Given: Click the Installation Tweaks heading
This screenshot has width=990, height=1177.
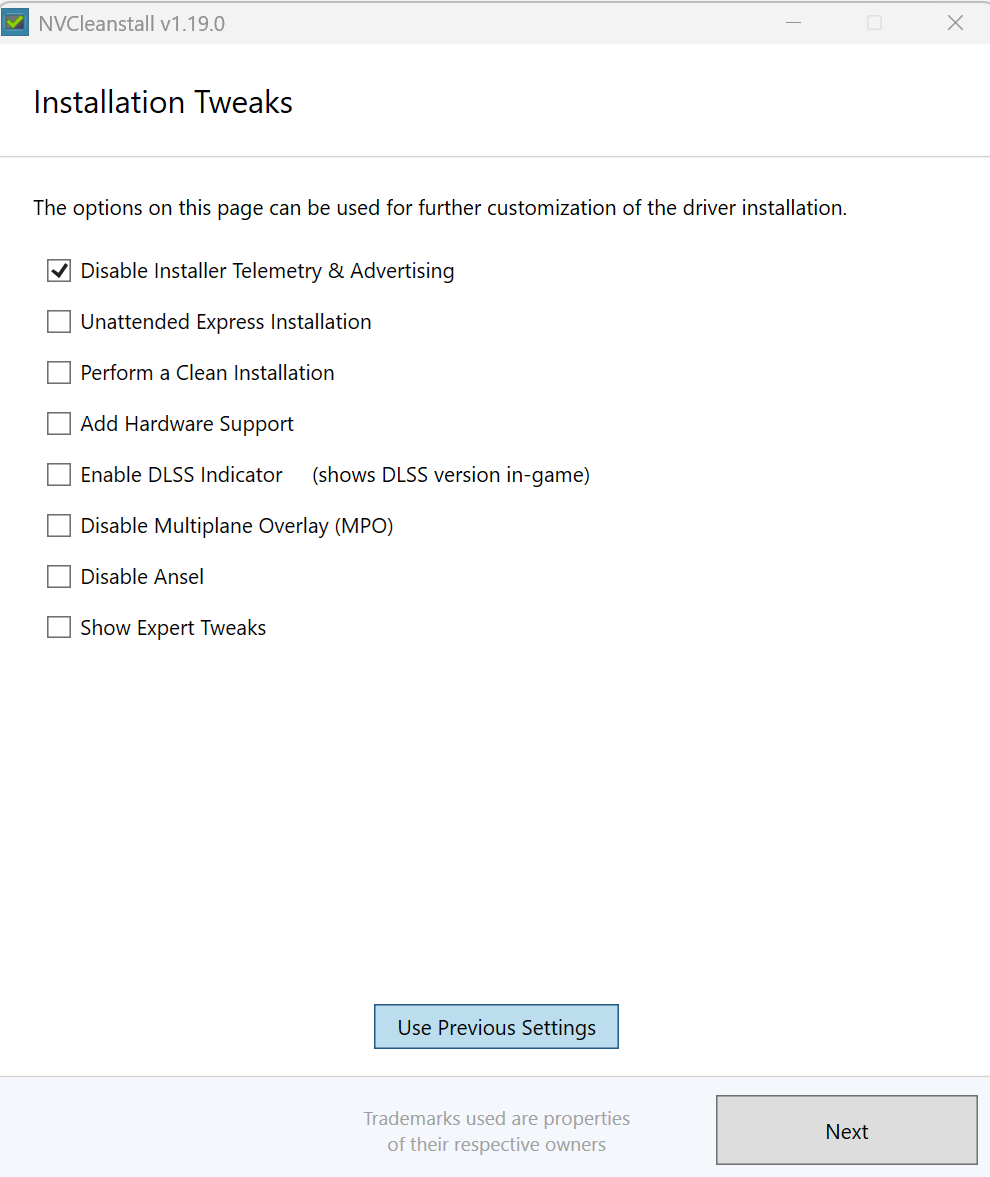Looking at the screenshot, I should tap(162, 102).
